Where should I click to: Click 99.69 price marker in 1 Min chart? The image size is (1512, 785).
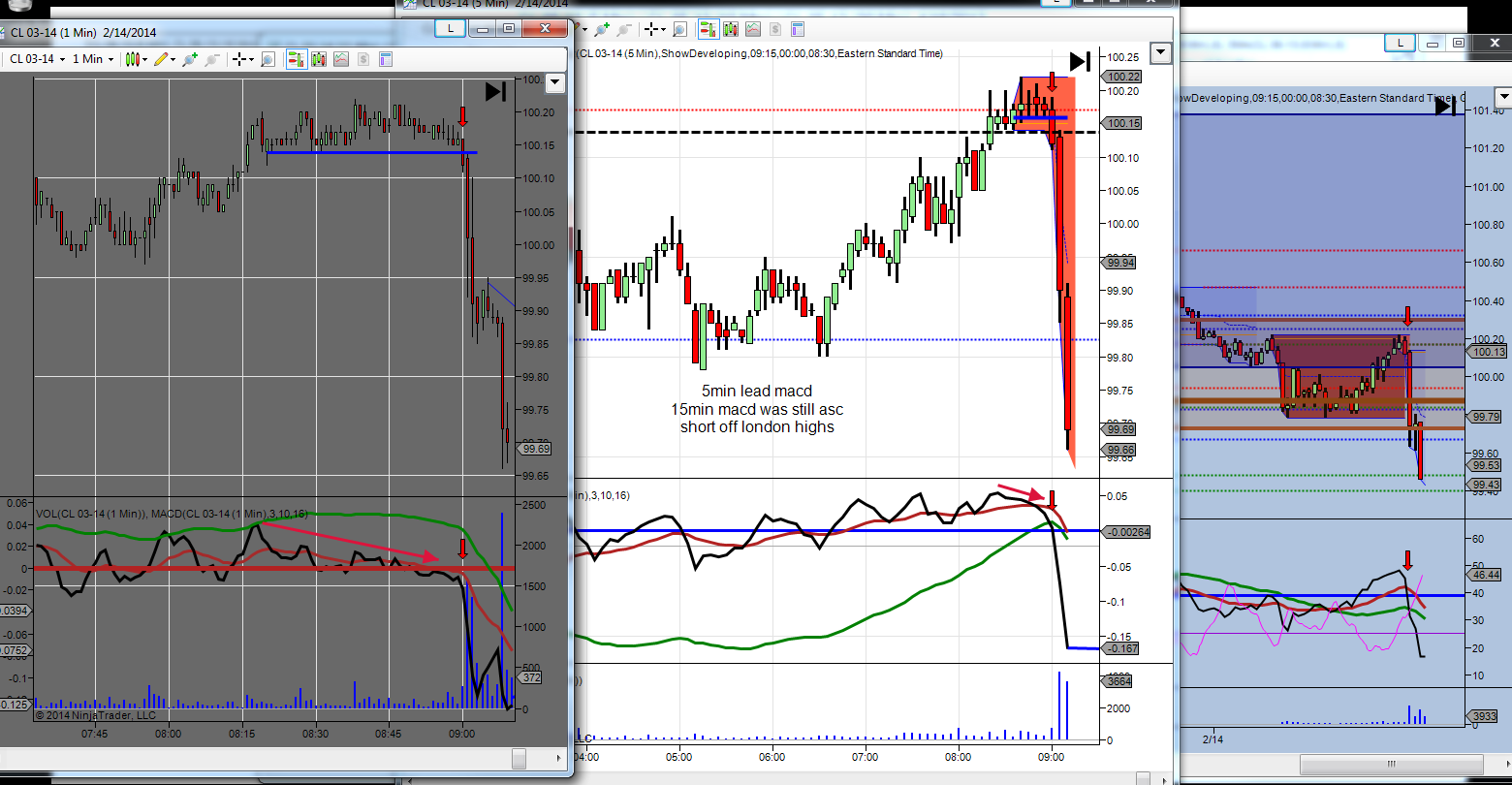[536, 449]
